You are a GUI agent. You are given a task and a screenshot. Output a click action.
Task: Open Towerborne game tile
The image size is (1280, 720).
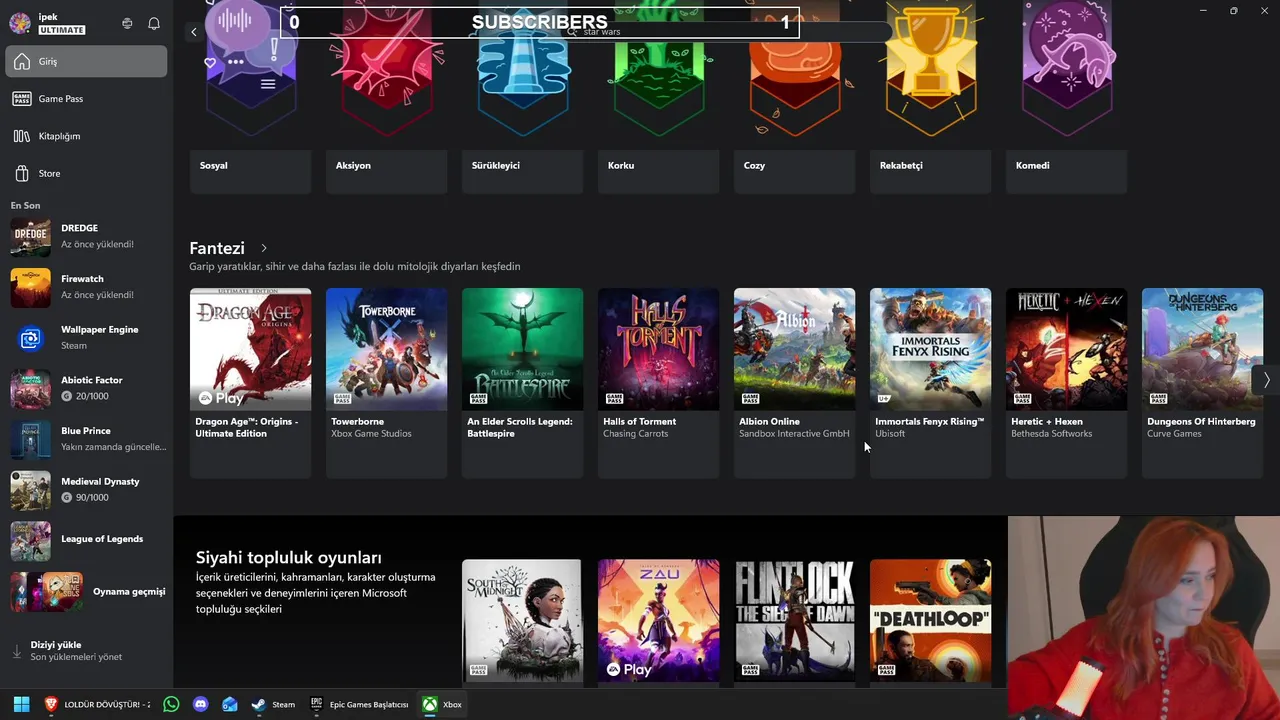click(x=386, y=383)
